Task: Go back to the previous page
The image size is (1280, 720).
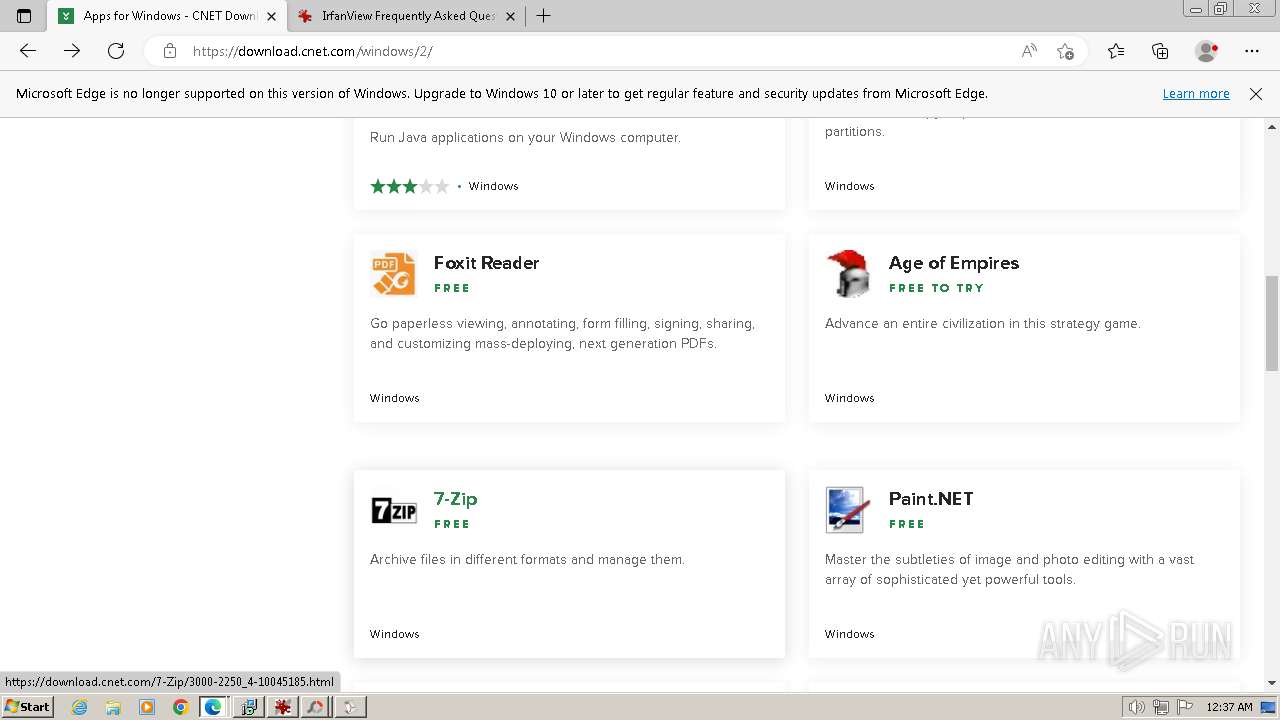Action: click(28, 51)
